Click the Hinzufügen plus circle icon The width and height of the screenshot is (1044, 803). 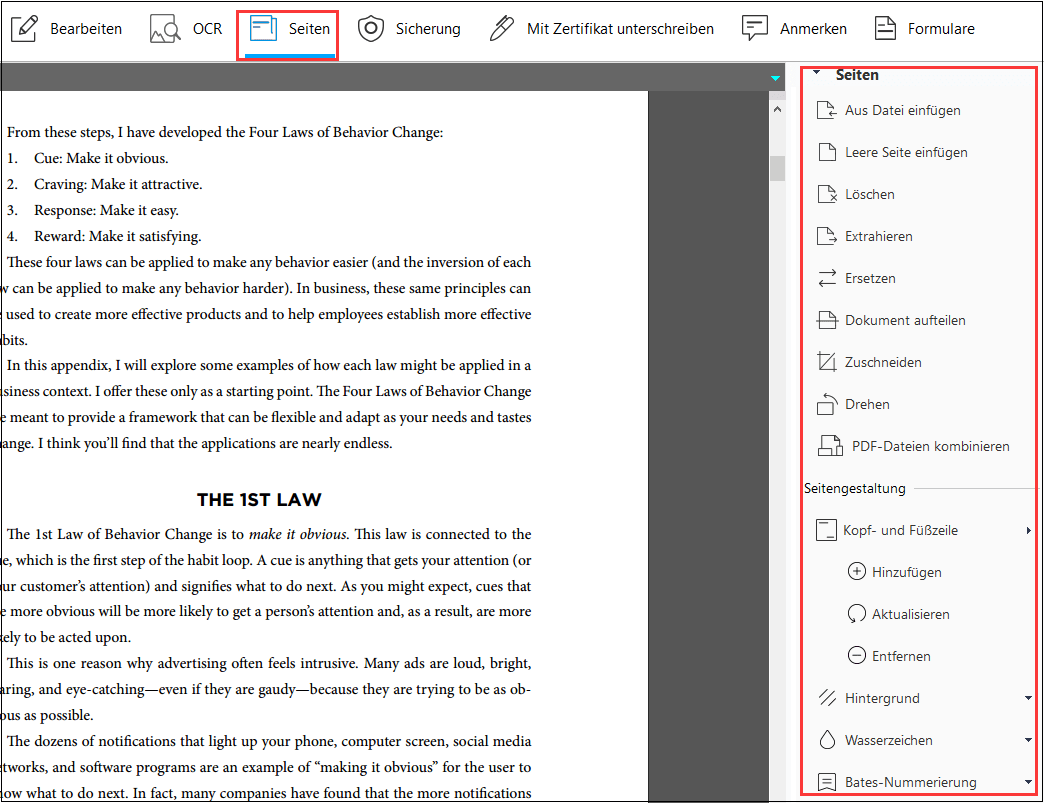click(x=856, y=572)
